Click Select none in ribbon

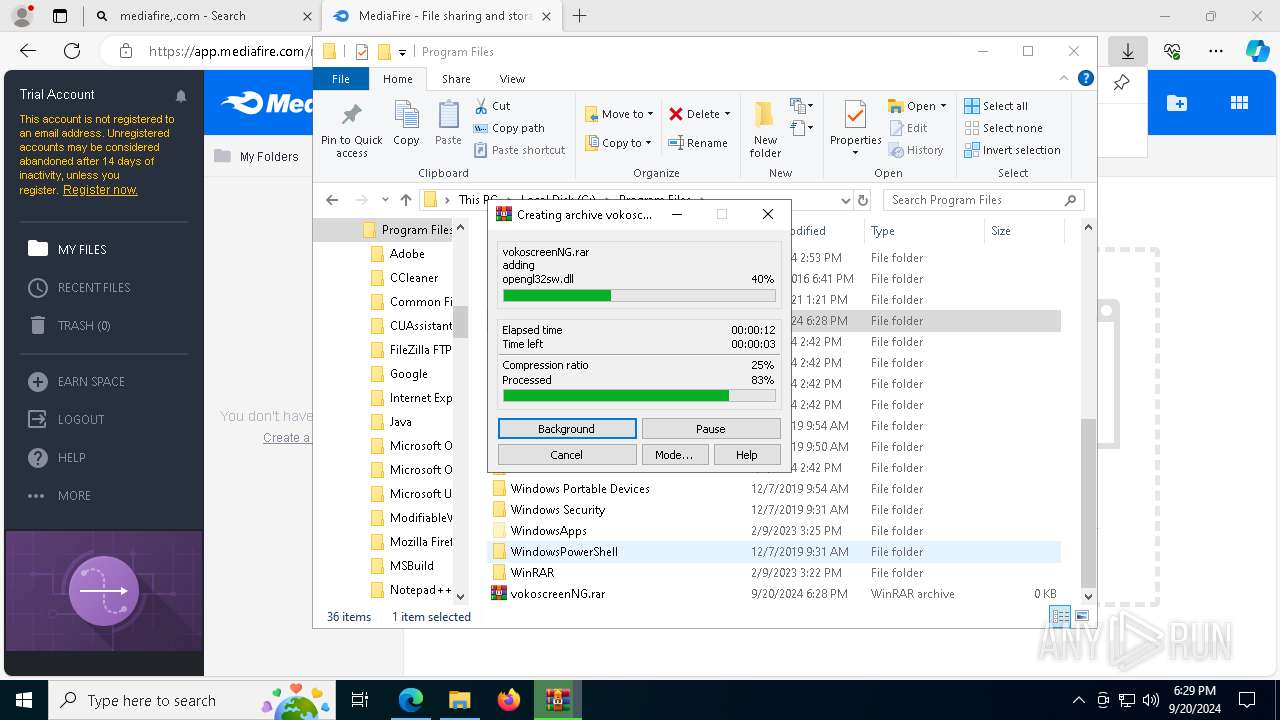pyautogui.click(x=1003, y=128)
